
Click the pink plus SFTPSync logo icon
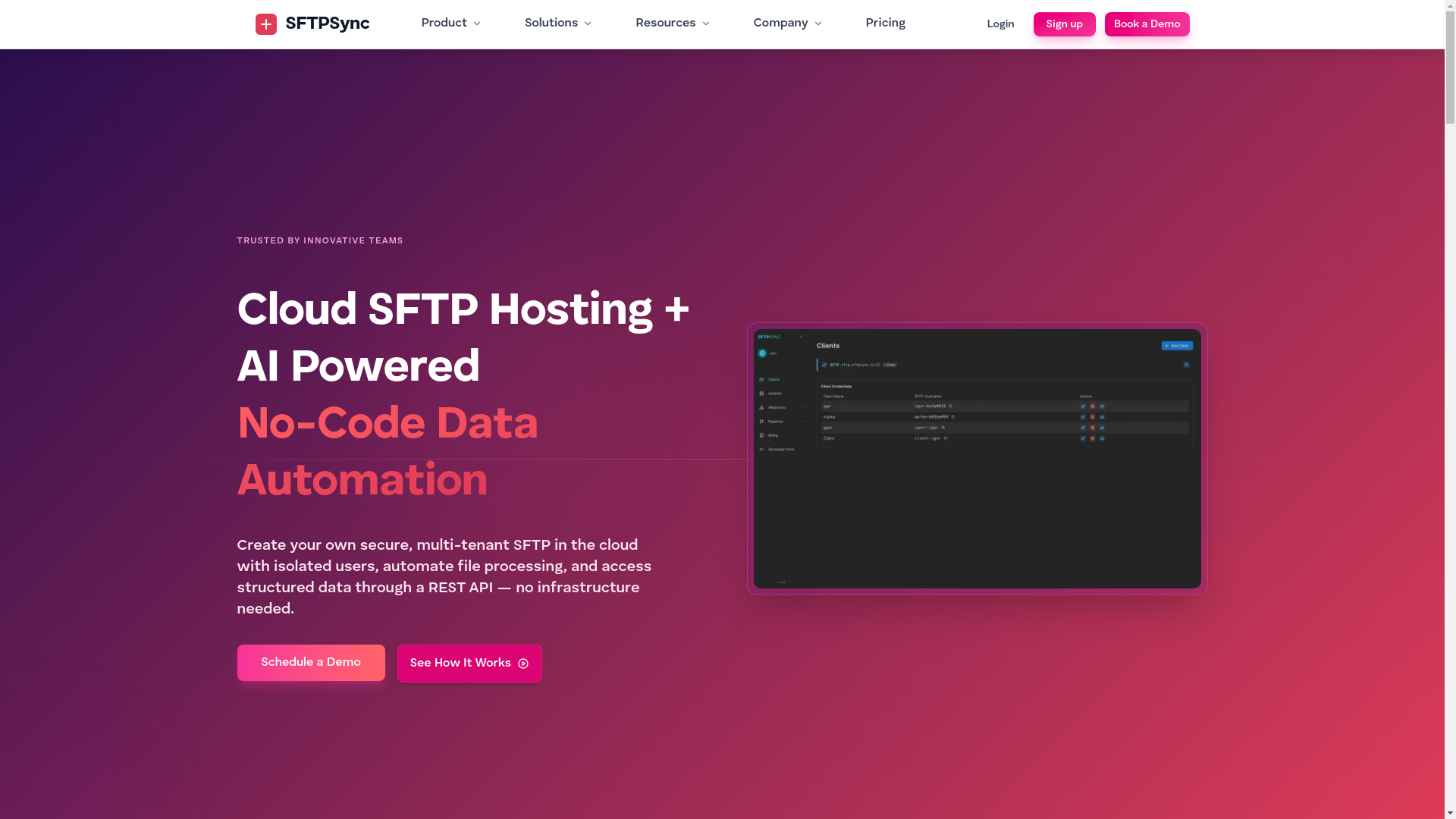[265, 24]
